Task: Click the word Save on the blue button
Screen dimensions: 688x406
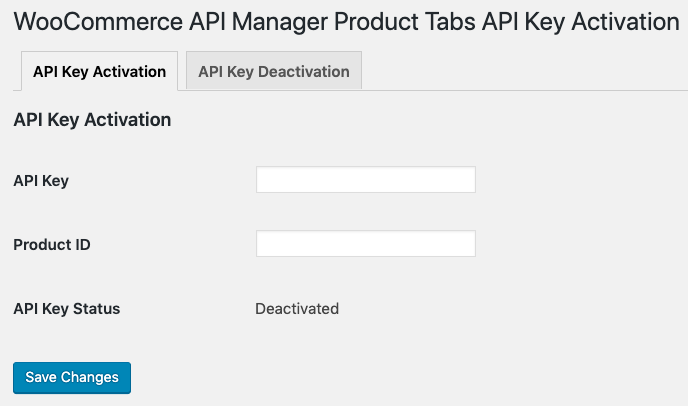Action: (x=41, y=377)
